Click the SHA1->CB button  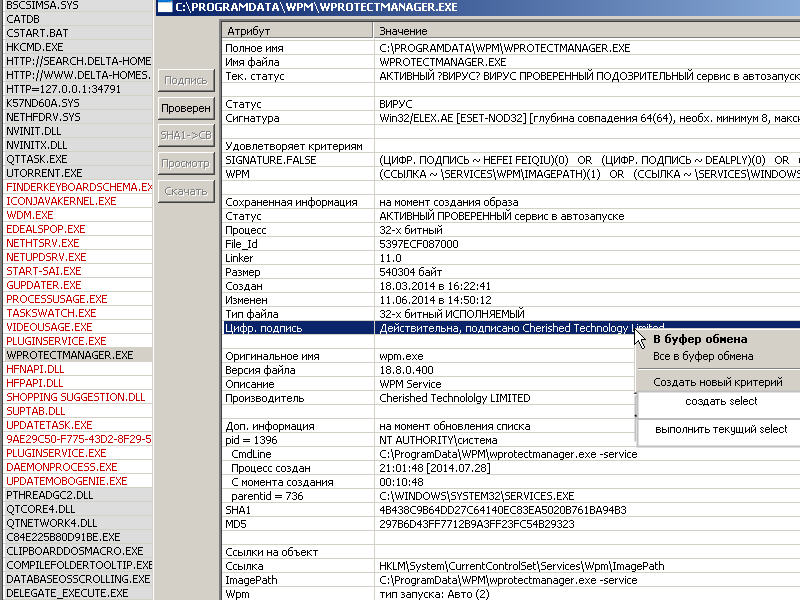click(x=186, y=135)
